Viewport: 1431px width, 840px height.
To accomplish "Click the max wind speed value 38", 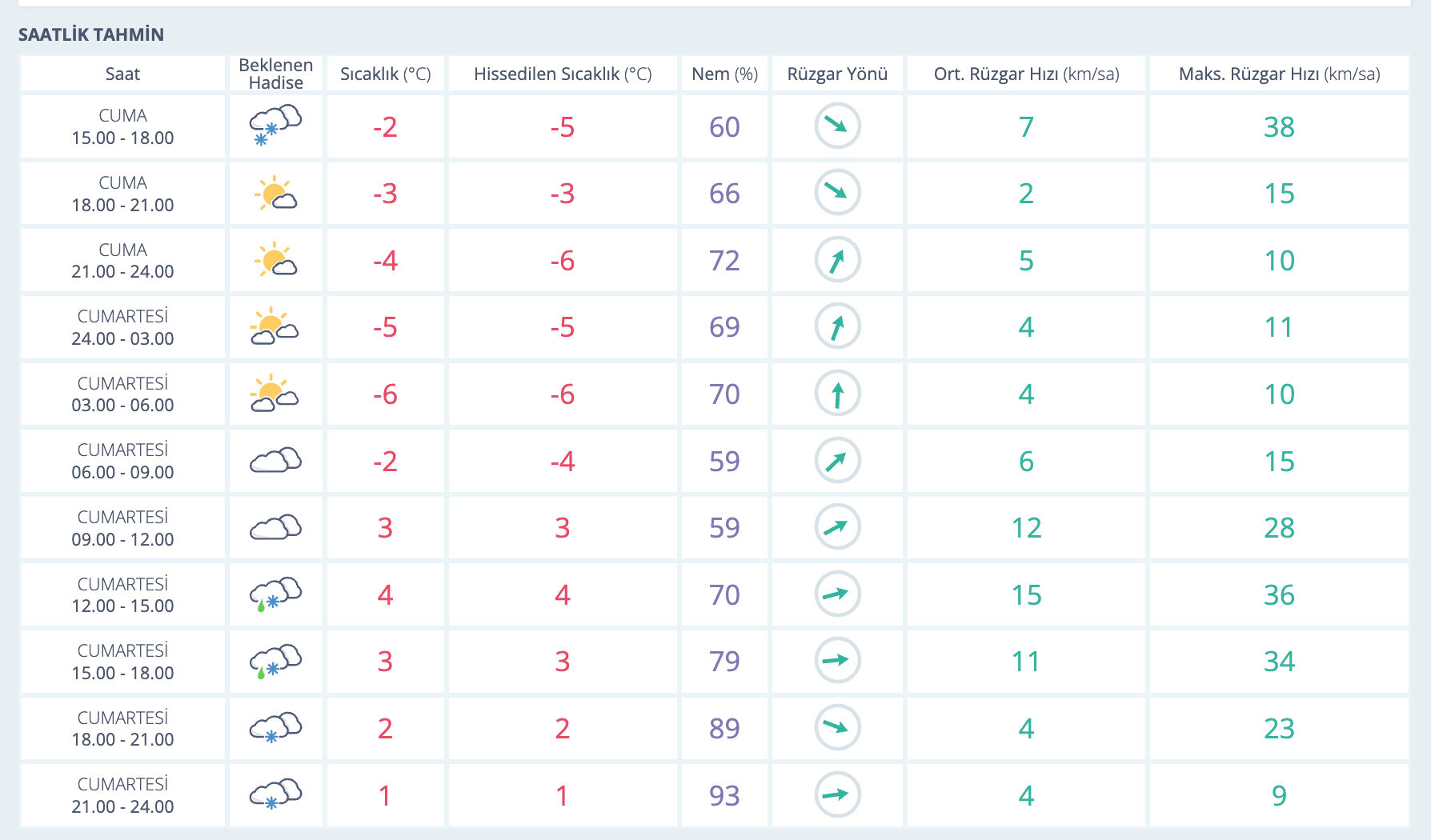I will 1279,126.
